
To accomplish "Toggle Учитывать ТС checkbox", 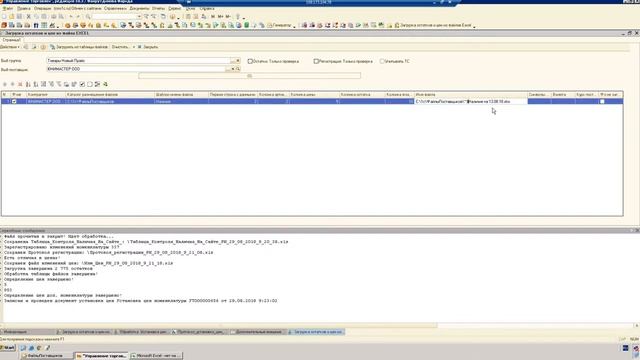I will 382,61.
